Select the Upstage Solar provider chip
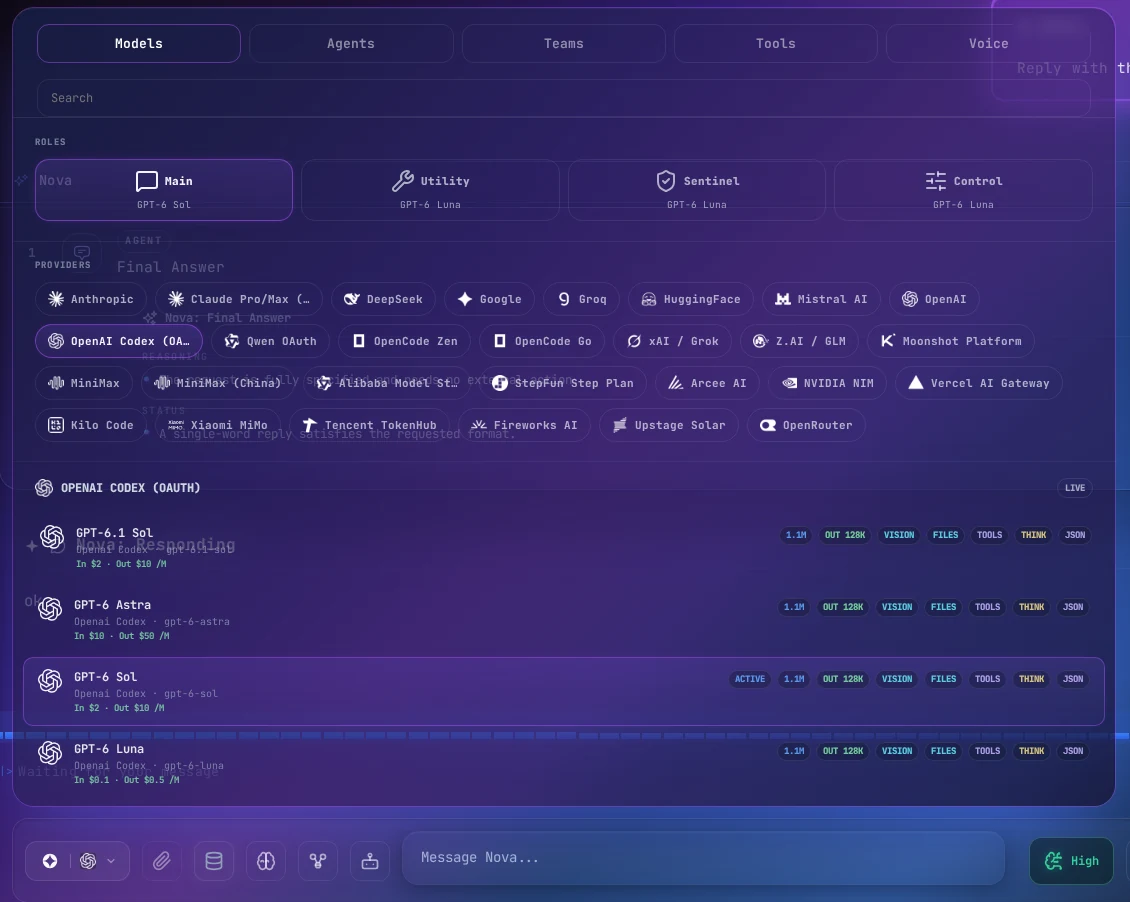 click(x=669, y=425)
